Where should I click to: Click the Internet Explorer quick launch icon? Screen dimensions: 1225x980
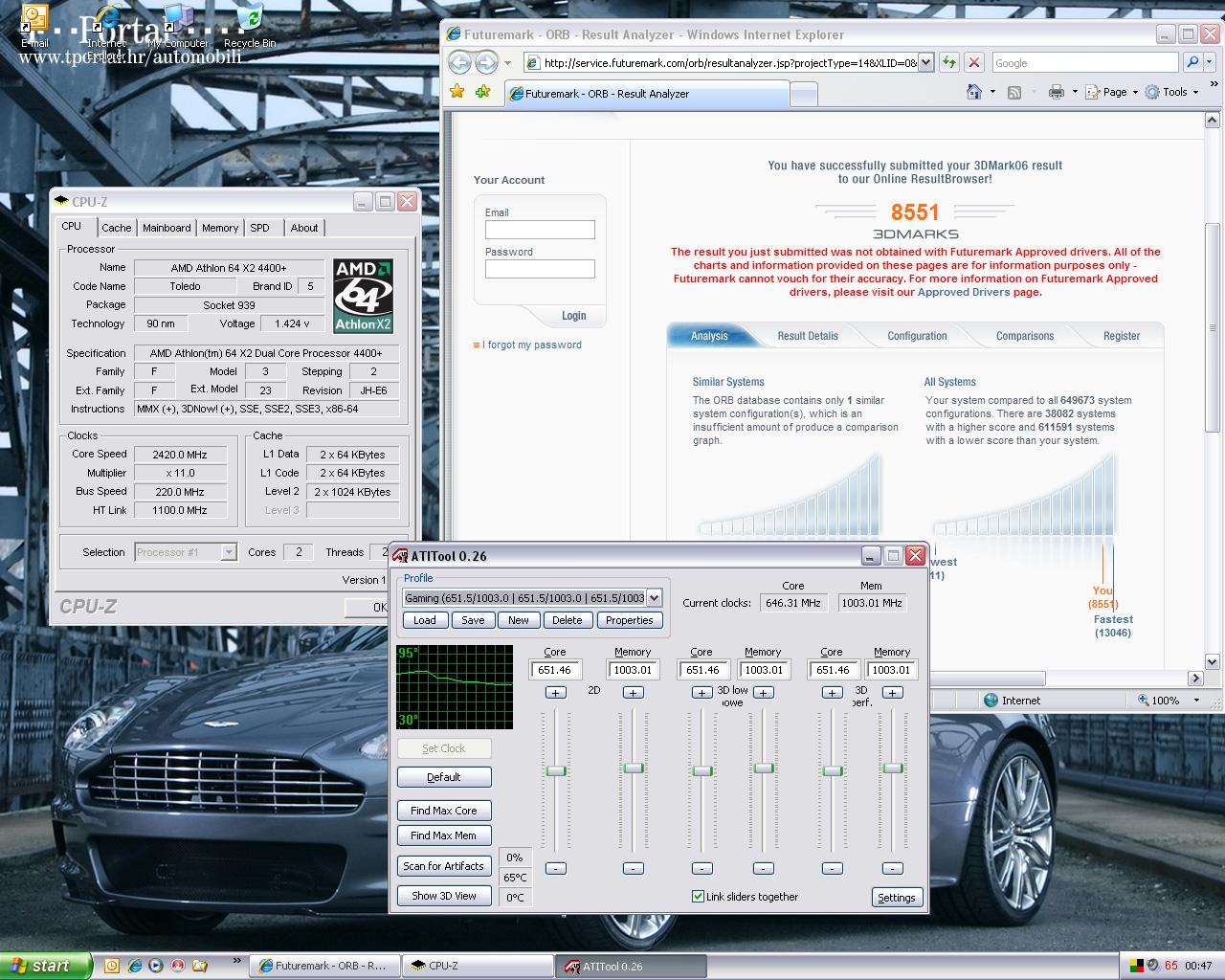pyautogui.click(x=134, y=966)
